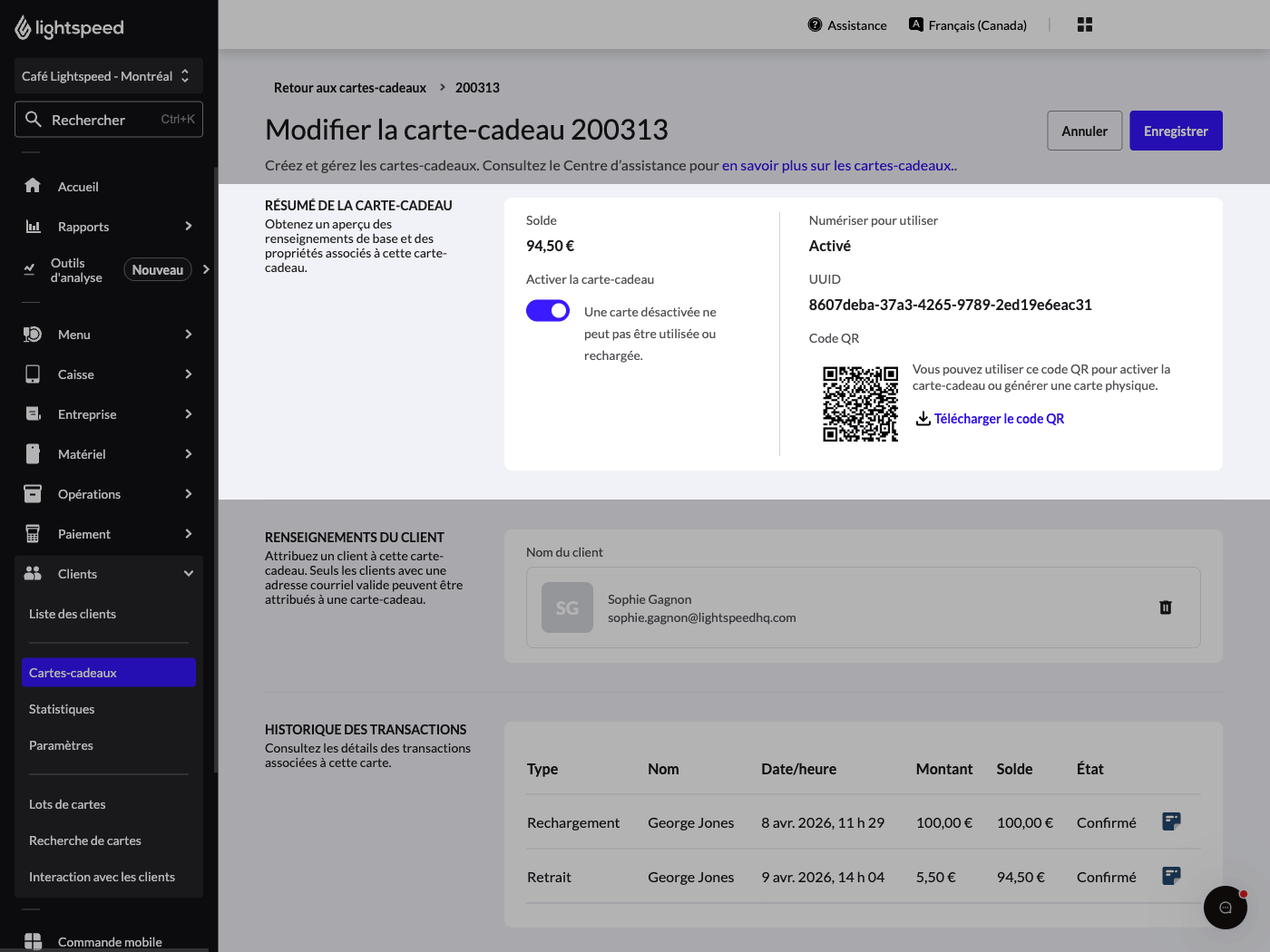Image resolution: width=1270 pixels, height=952 pixels.
Task: Expand the Menu section chevron
Action: (x=189, y=334)
